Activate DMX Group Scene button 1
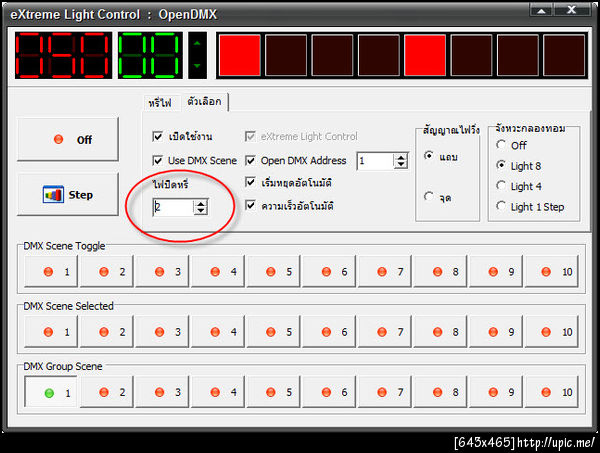 click(x=51, y=392)
